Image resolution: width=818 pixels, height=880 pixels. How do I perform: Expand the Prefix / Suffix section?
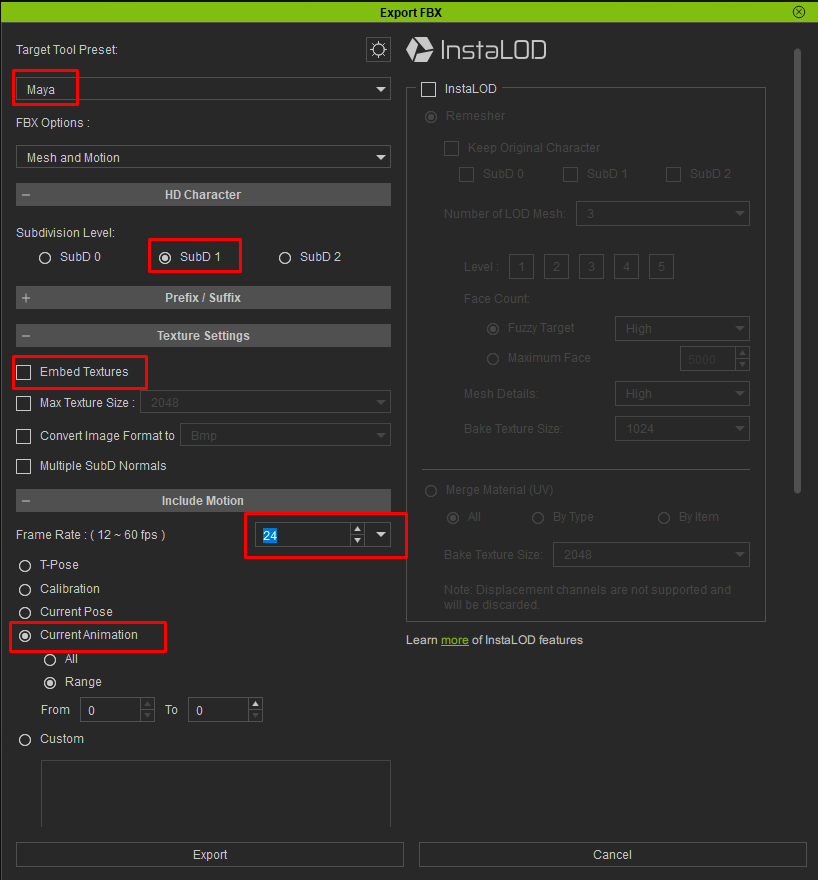[x=203, y=298]
